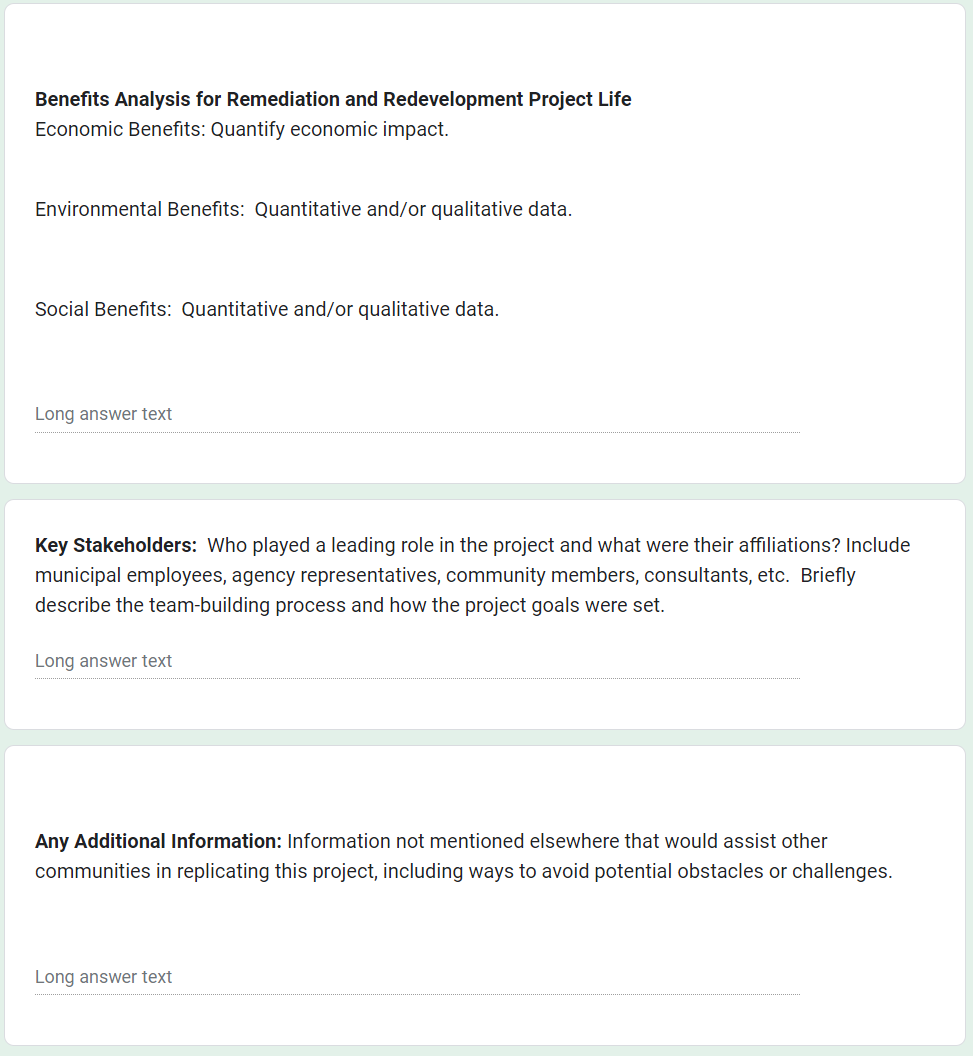Image resolution: width=973 pixels, height=1056 pixels.
Task: Click 'Quantitative and/or qualitative data' after Social Benefits
Action: click(x=340, y=310)
